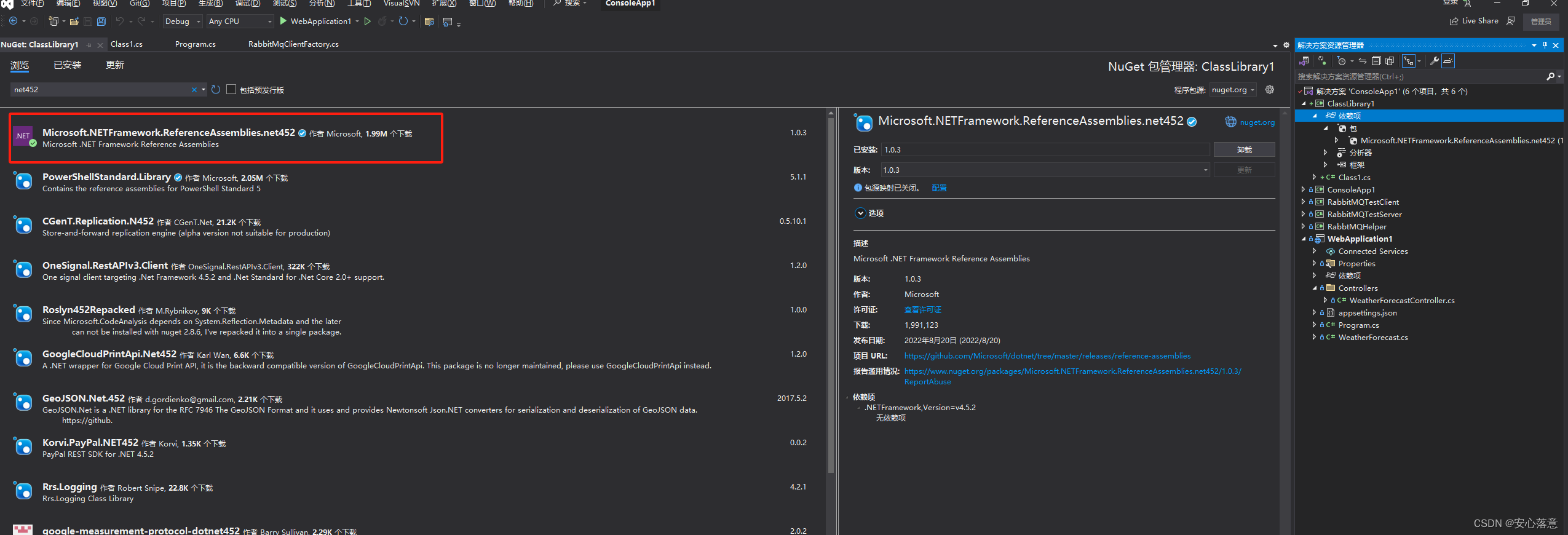
Task: Open the Any CPU platform dropdown
Action: click(x=240, y=22)
